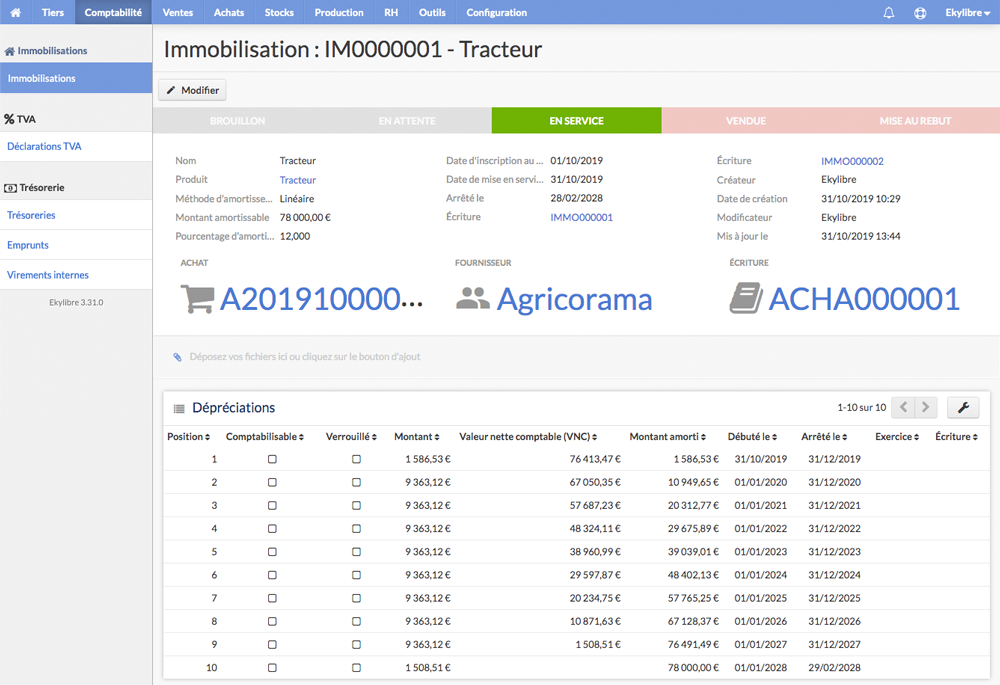
Task: Open journal entry IMMO000001
Action: (582, 217)
